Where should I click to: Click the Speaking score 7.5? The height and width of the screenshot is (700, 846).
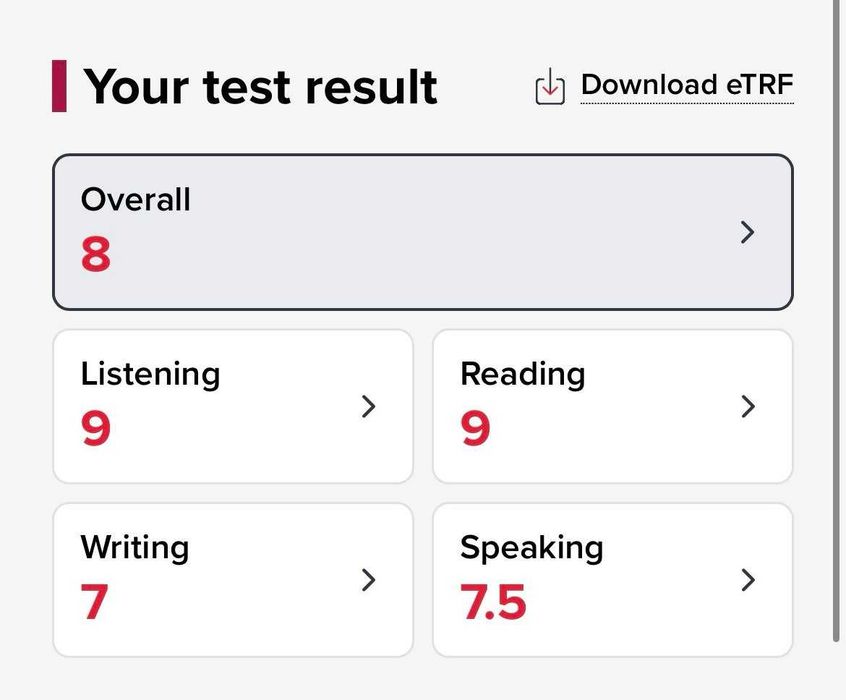click(x=493, y=602)
